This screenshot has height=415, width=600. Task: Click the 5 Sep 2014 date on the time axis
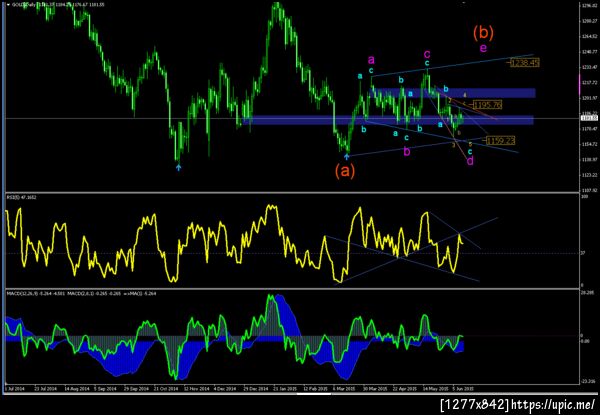105,388
